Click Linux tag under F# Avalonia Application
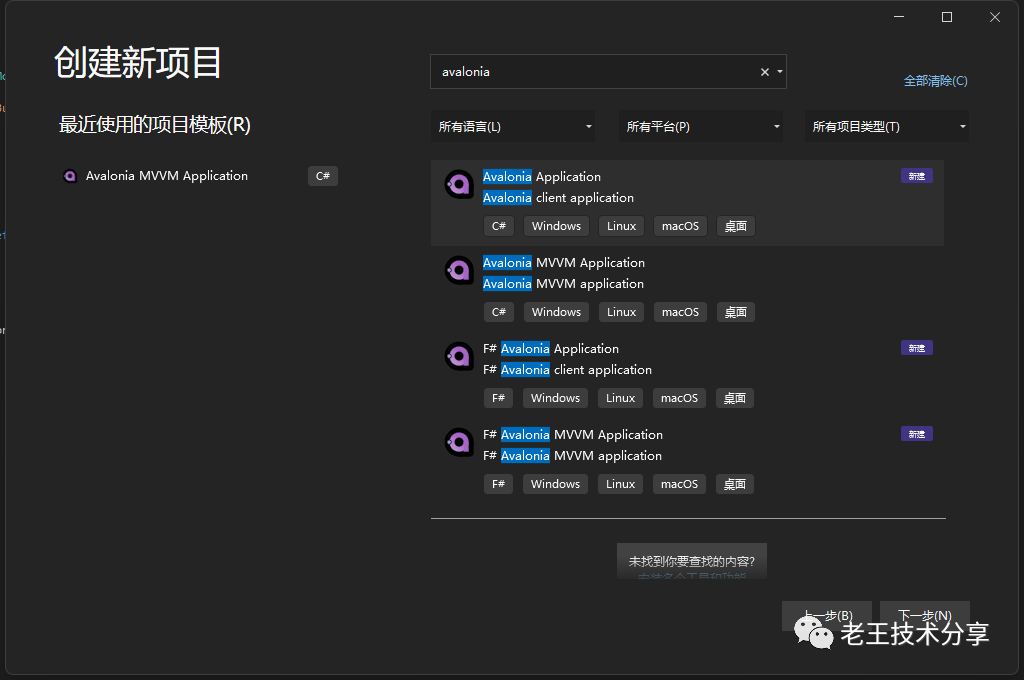Image resolution: width=1024 pixels, height=680 pixels. (620, 398)
